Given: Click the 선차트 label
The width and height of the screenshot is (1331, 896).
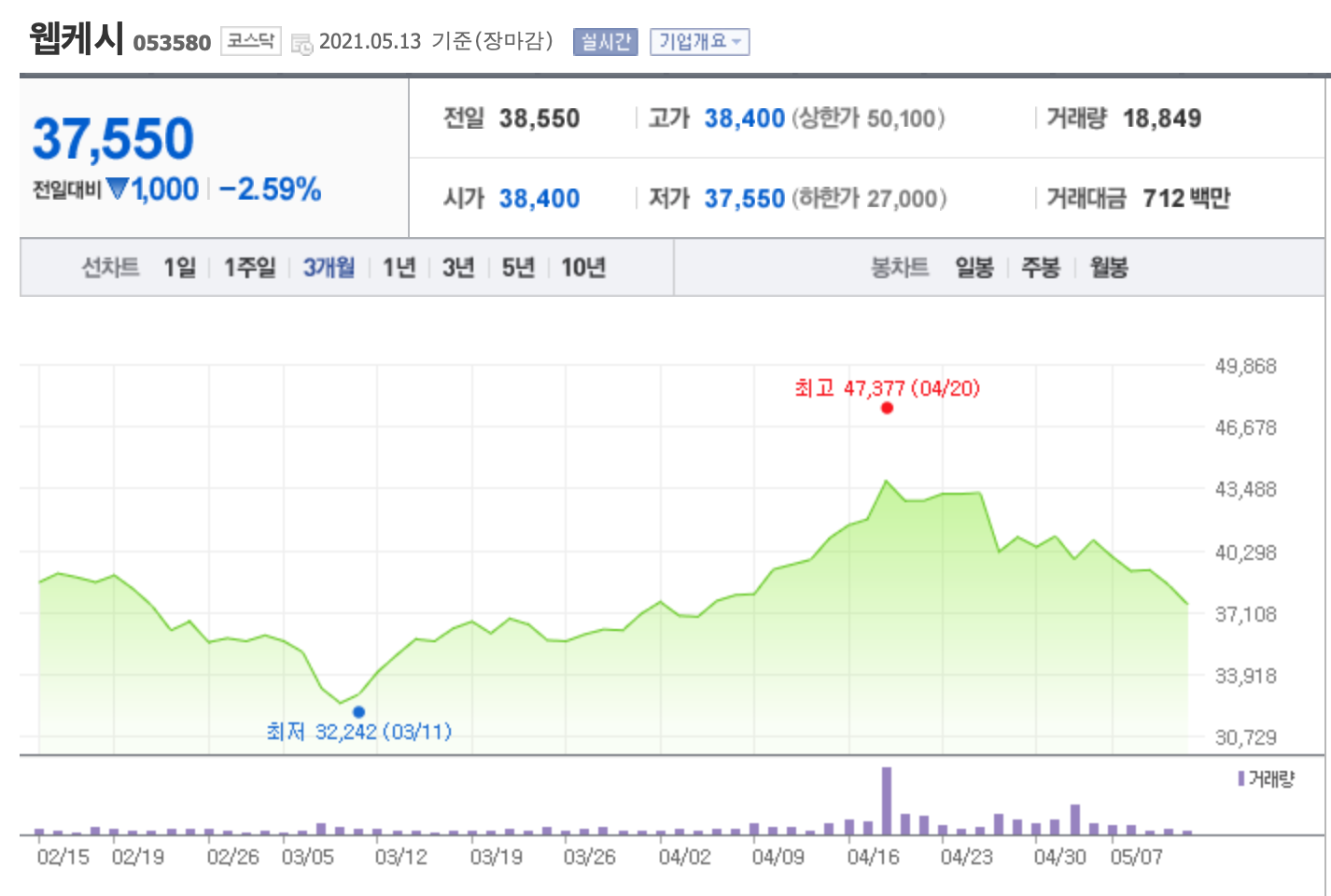Looking at the screenshot, I should tap(110, 268).
